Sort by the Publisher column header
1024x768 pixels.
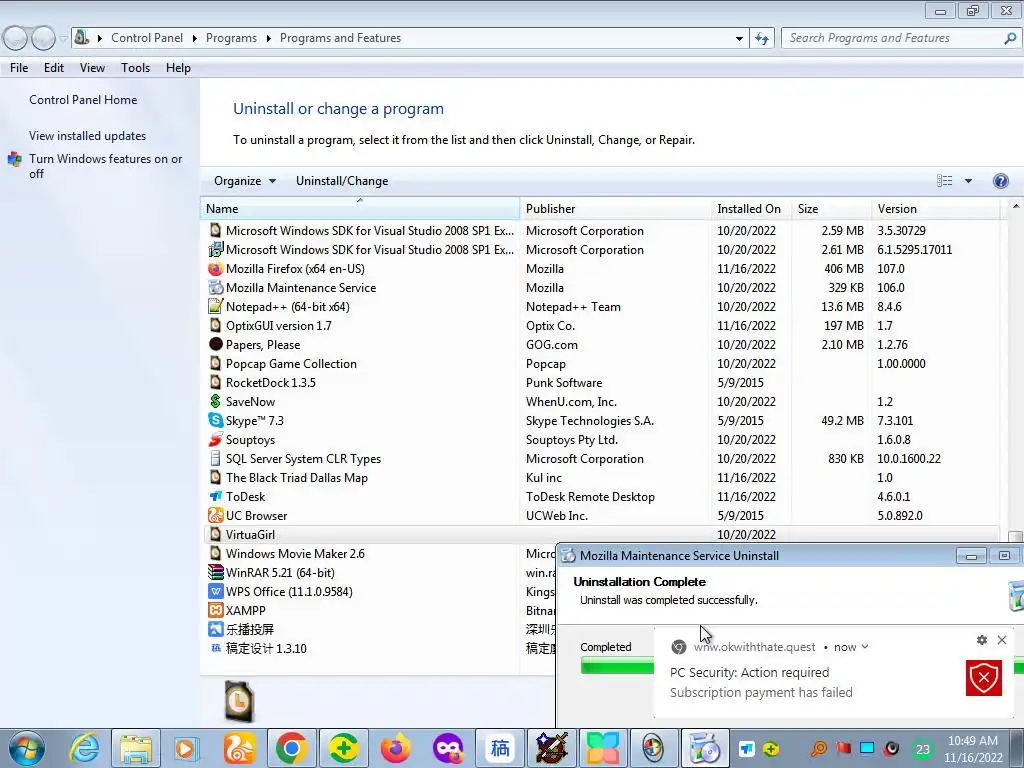coord(616,209)
